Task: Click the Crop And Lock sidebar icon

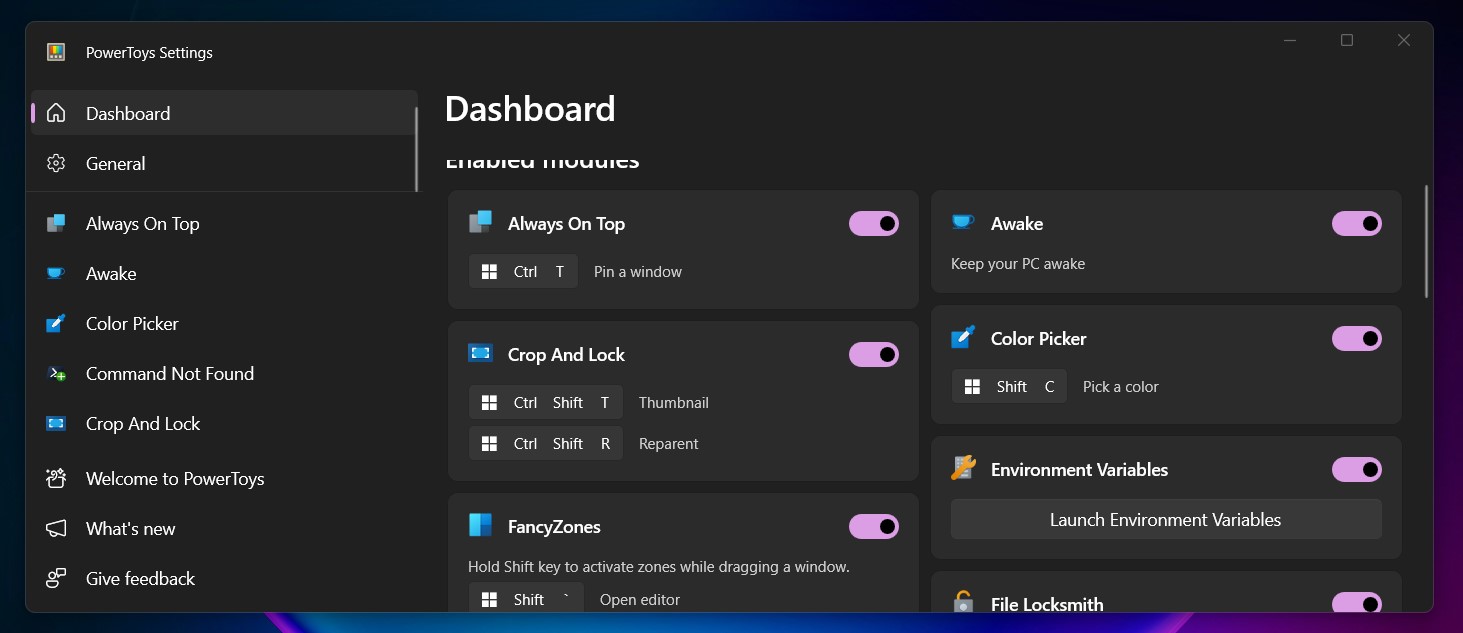Action: [56, 423]
